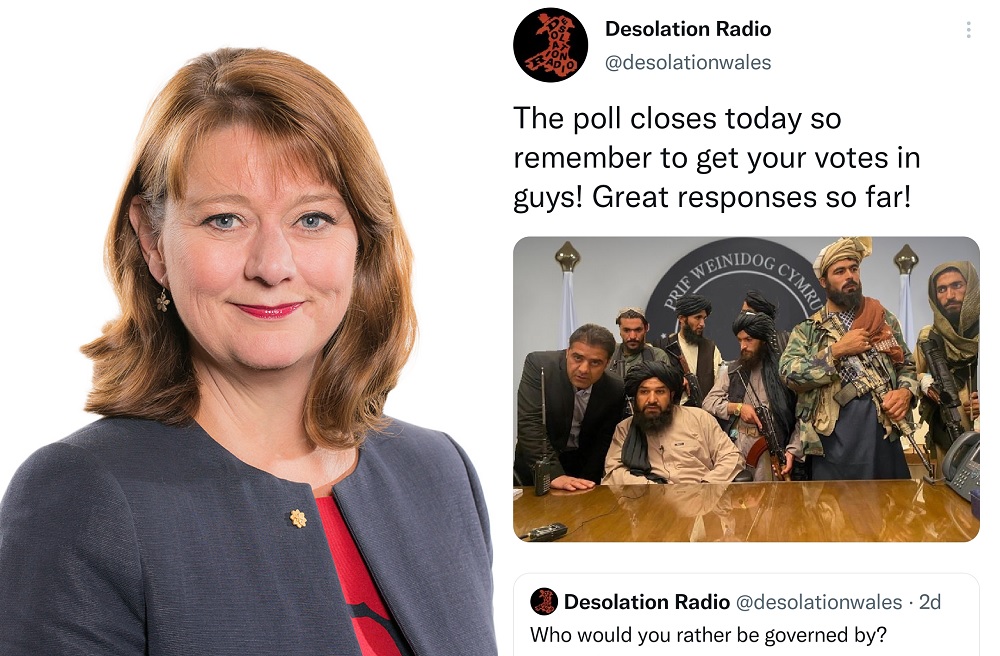The image size is (1000, 656).
Task: Click the @desolationwales handle in quoted tweet
Action: [x=819, y=602]
